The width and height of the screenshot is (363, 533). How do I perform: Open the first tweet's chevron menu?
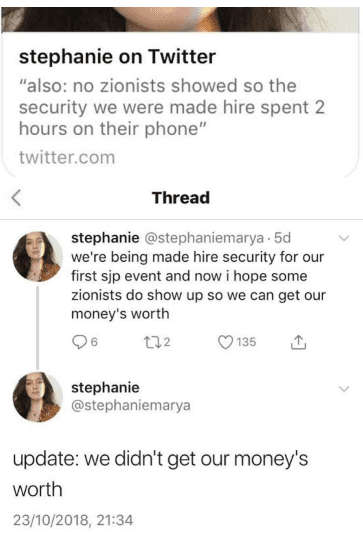pyautogui.click(x=344, y=238)
